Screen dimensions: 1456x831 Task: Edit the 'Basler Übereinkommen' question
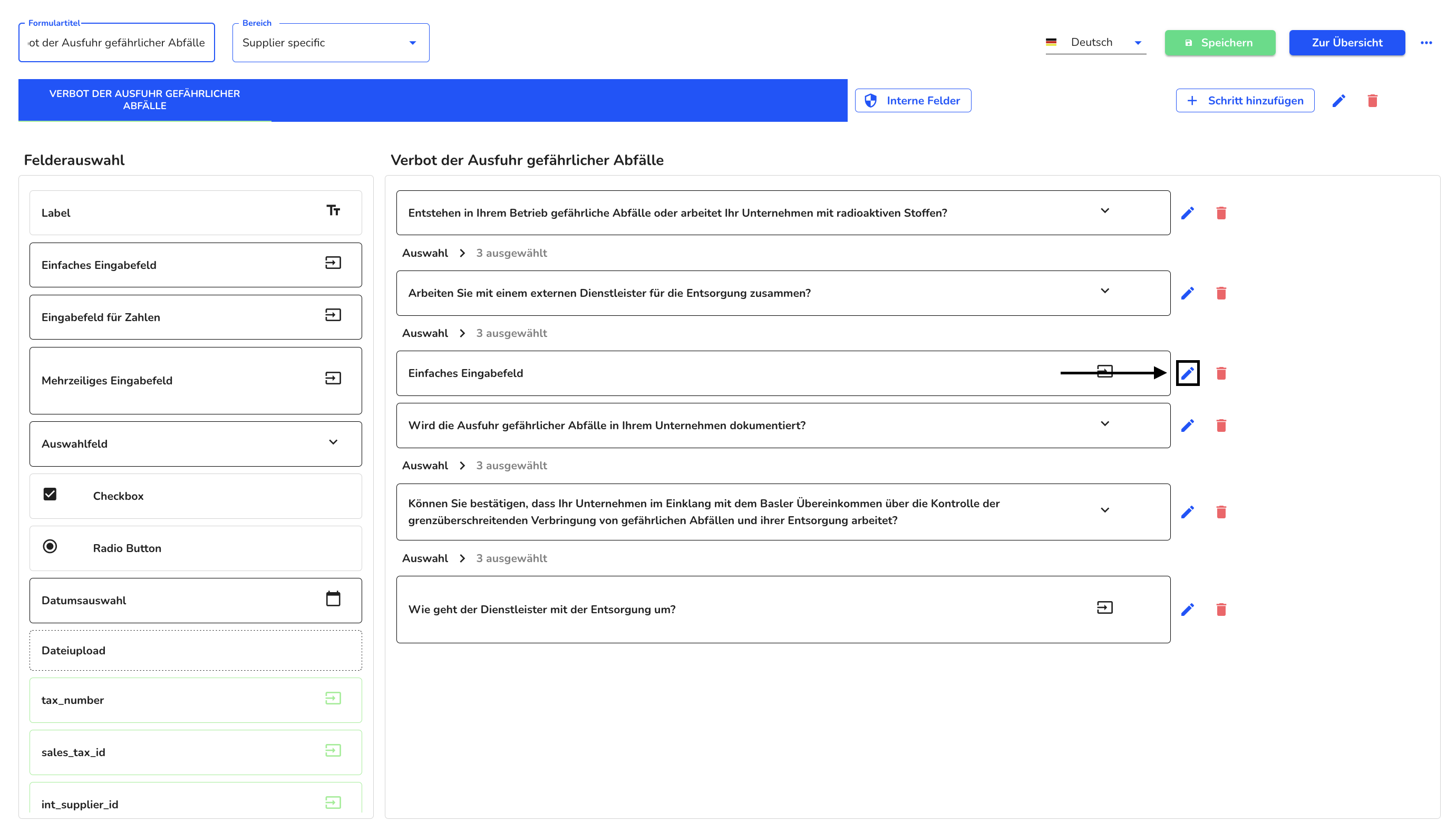coord(1187,512)
